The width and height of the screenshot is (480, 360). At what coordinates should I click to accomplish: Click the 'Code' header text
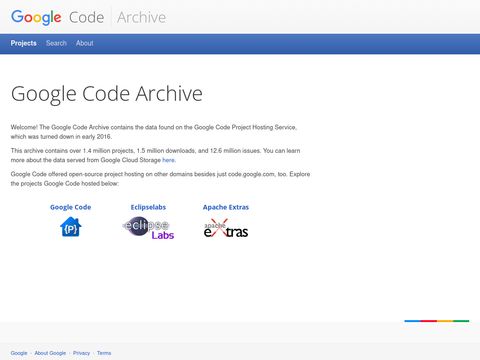coord(87,17)
